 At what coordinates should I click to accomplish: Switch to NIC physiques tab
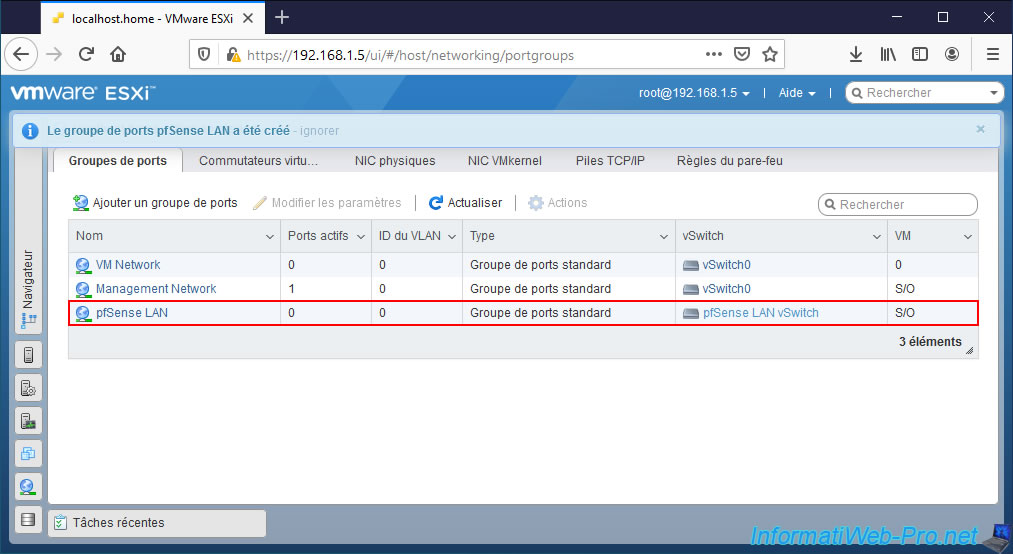(395, 161)
